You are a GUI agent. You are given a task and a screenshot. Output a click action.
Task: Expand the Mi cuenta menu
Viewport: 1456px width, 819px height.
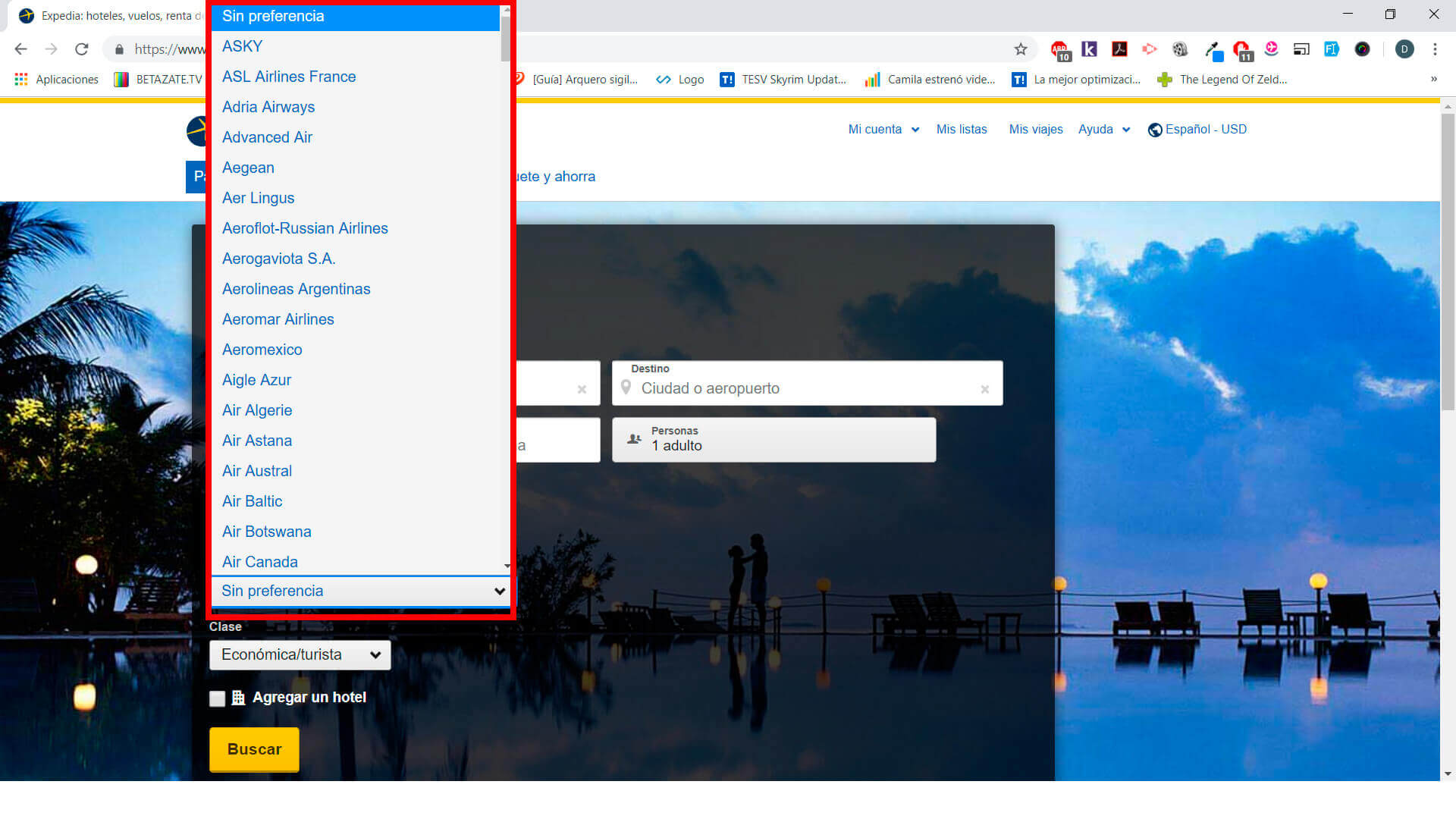click(883, 130)
